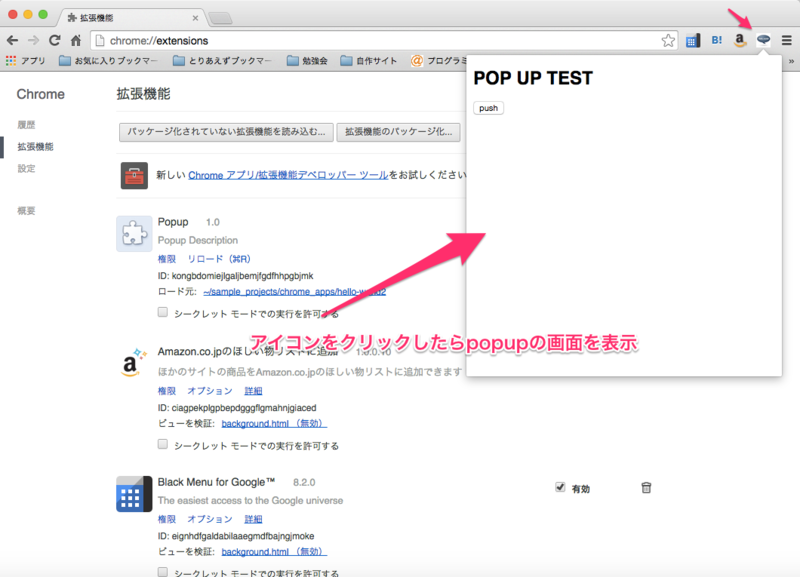800x577 pixels.
Task: Allow incognito mode for the Popup extension
Action: pyautogui.click(x=162, y=312)
